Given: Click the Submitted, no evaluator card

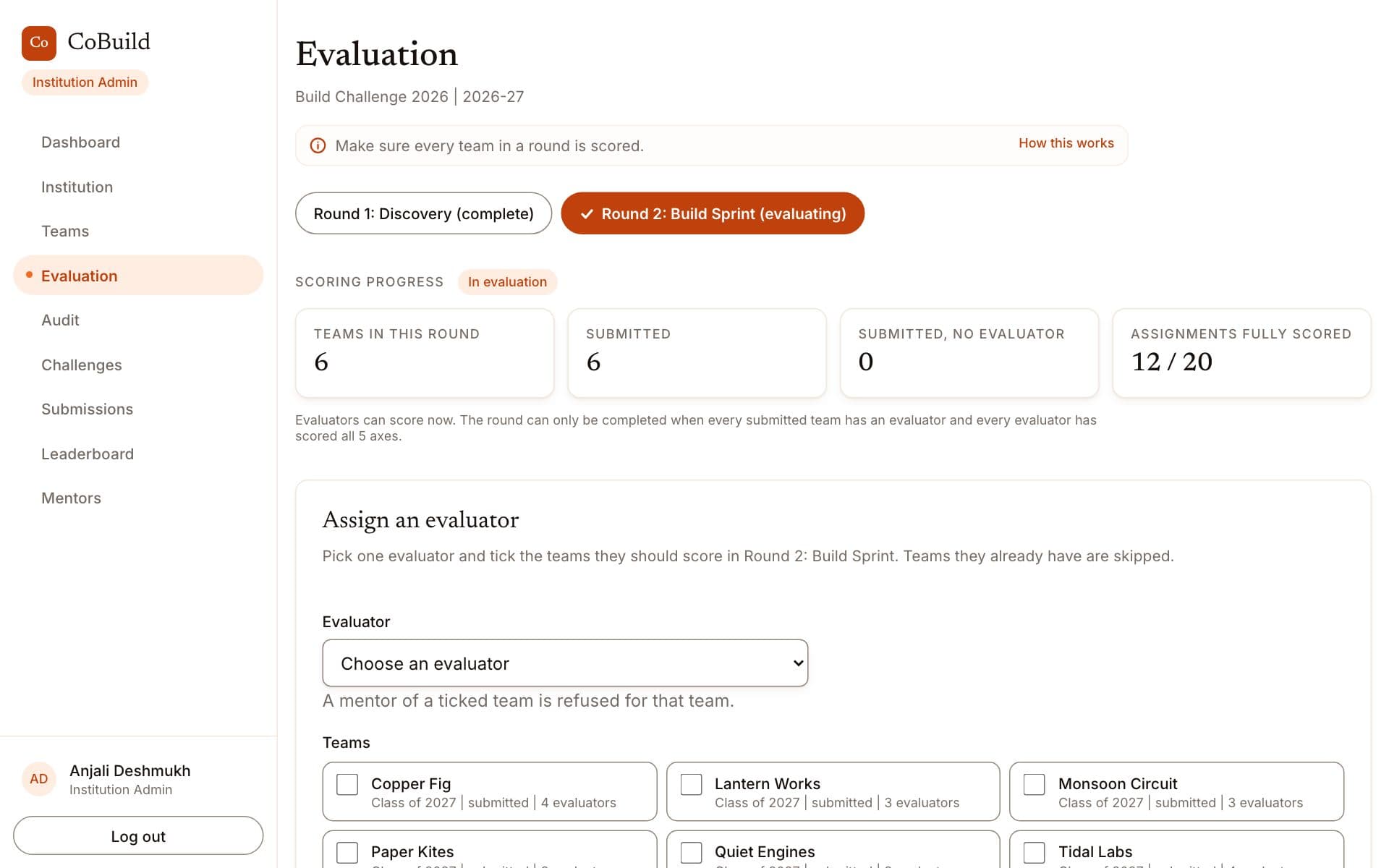Looking at the screenshot, I should pos(969,354).
